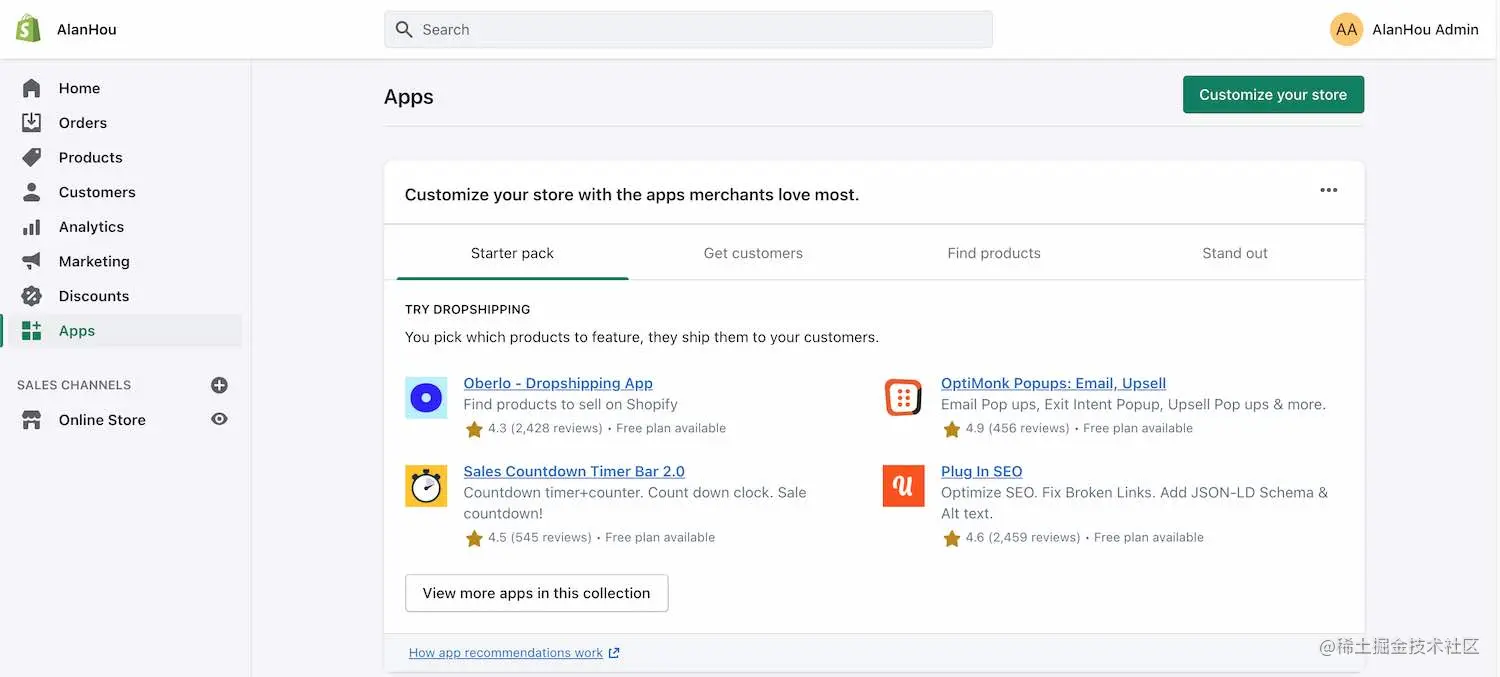This screenshot has height=677, width=1500.
Task: Toggle Online Store visibility with the eye icon
Action: coord(219,419)
